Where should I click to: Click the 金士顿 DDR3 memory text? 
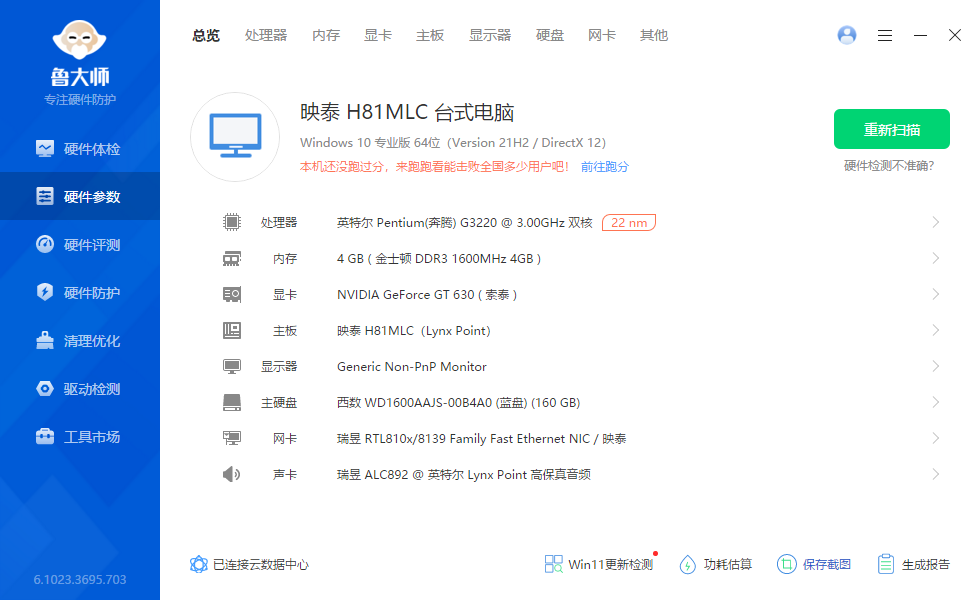tap(439, 259)
